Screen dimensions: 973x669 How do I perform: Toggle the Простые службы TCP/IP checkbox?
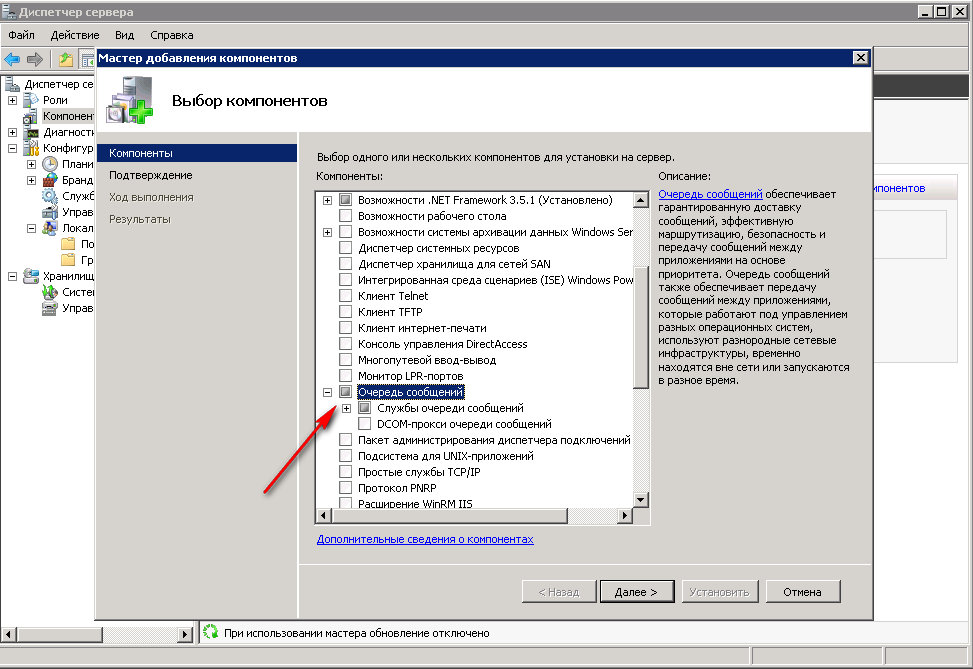(346, 472)
